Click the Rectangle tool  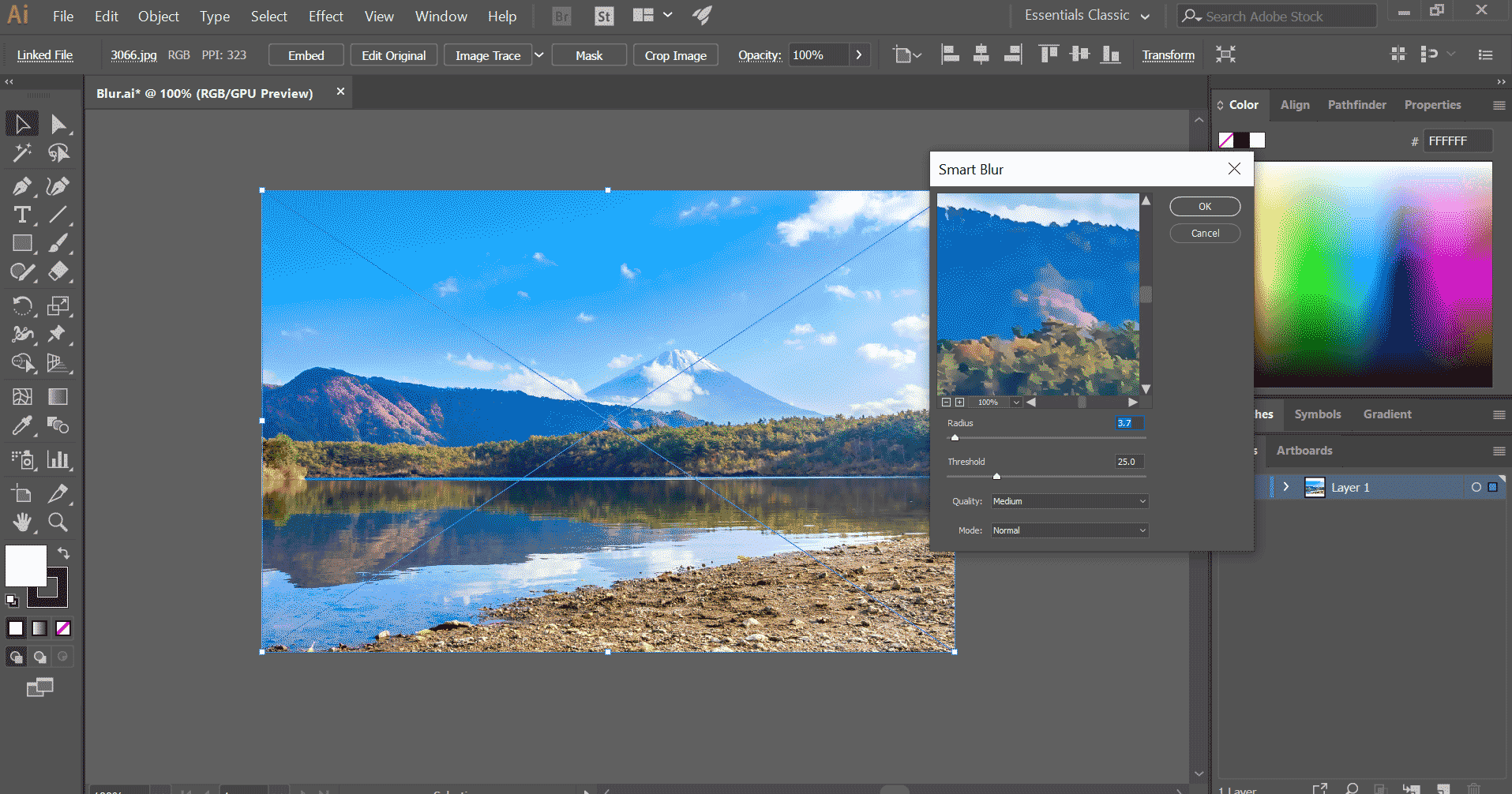coord(22,243)
